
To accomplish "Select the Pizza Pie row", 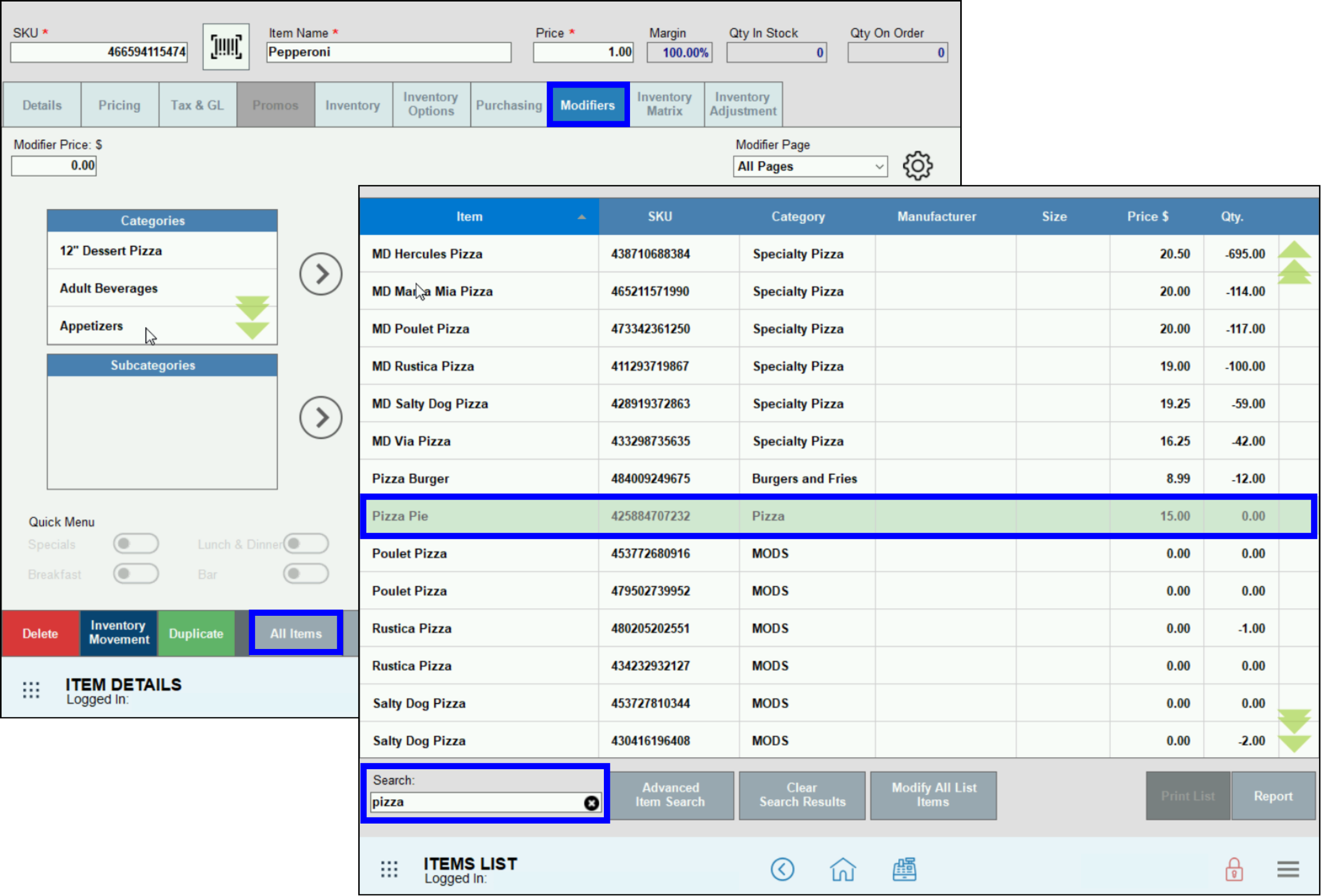I will click(838, 516).
